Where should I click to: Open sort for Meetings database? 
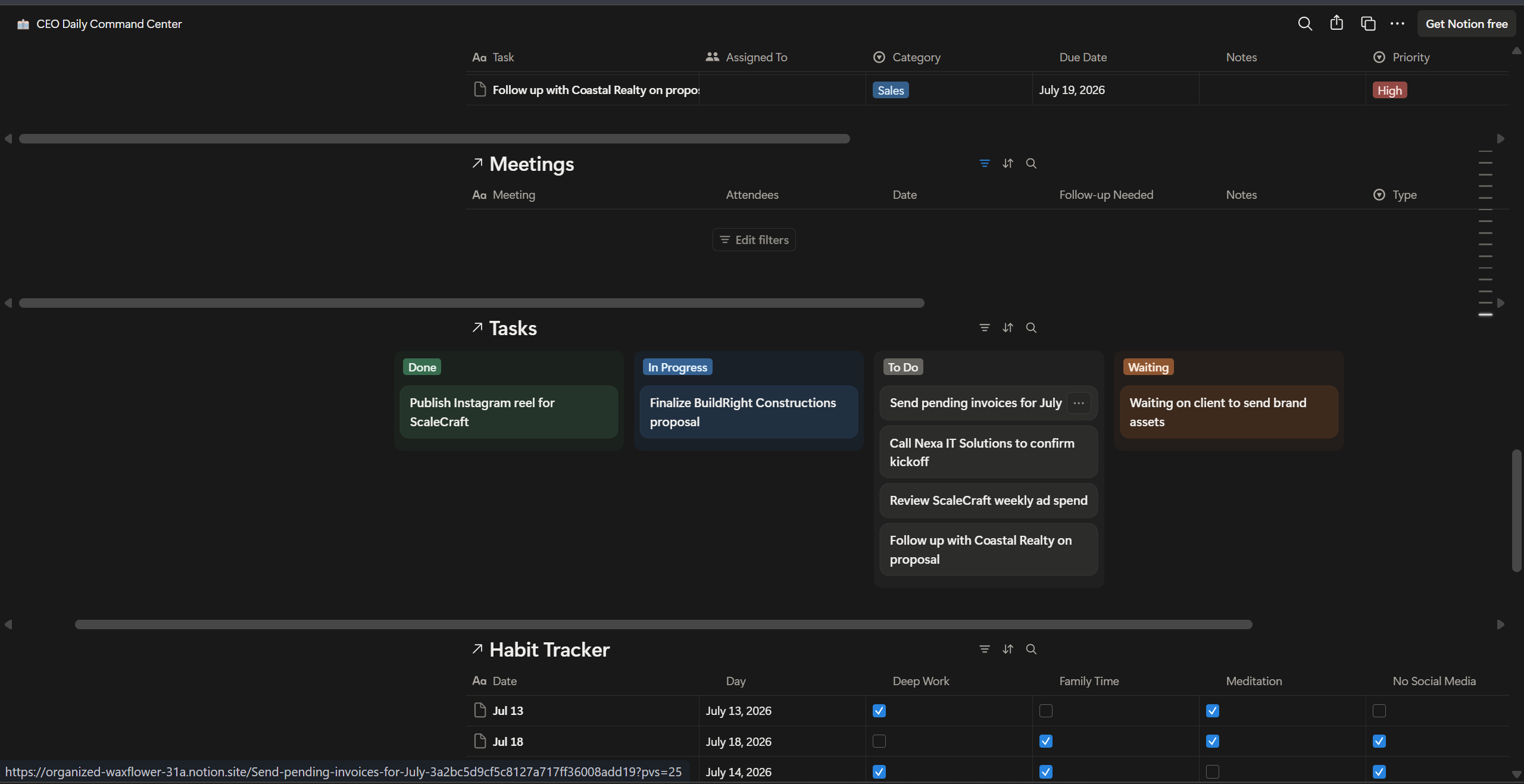(x=1008, y=163)
